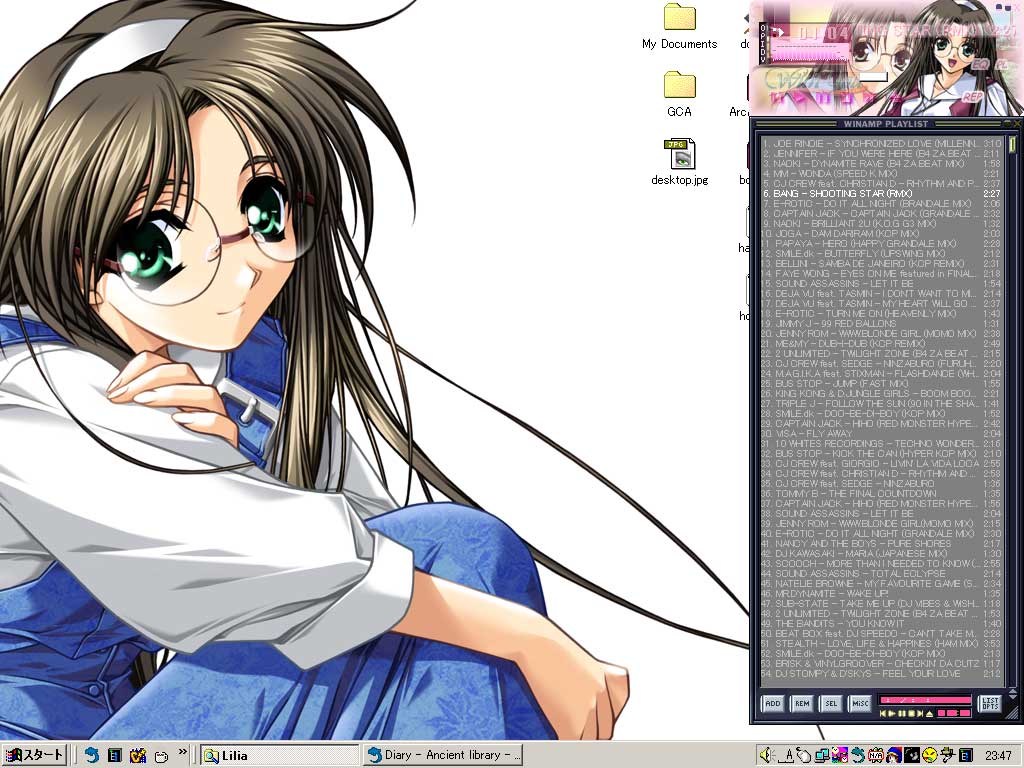Screen dimensions: 1024x768
Task: Click the network computers tray icon
Action: point(822,756)
